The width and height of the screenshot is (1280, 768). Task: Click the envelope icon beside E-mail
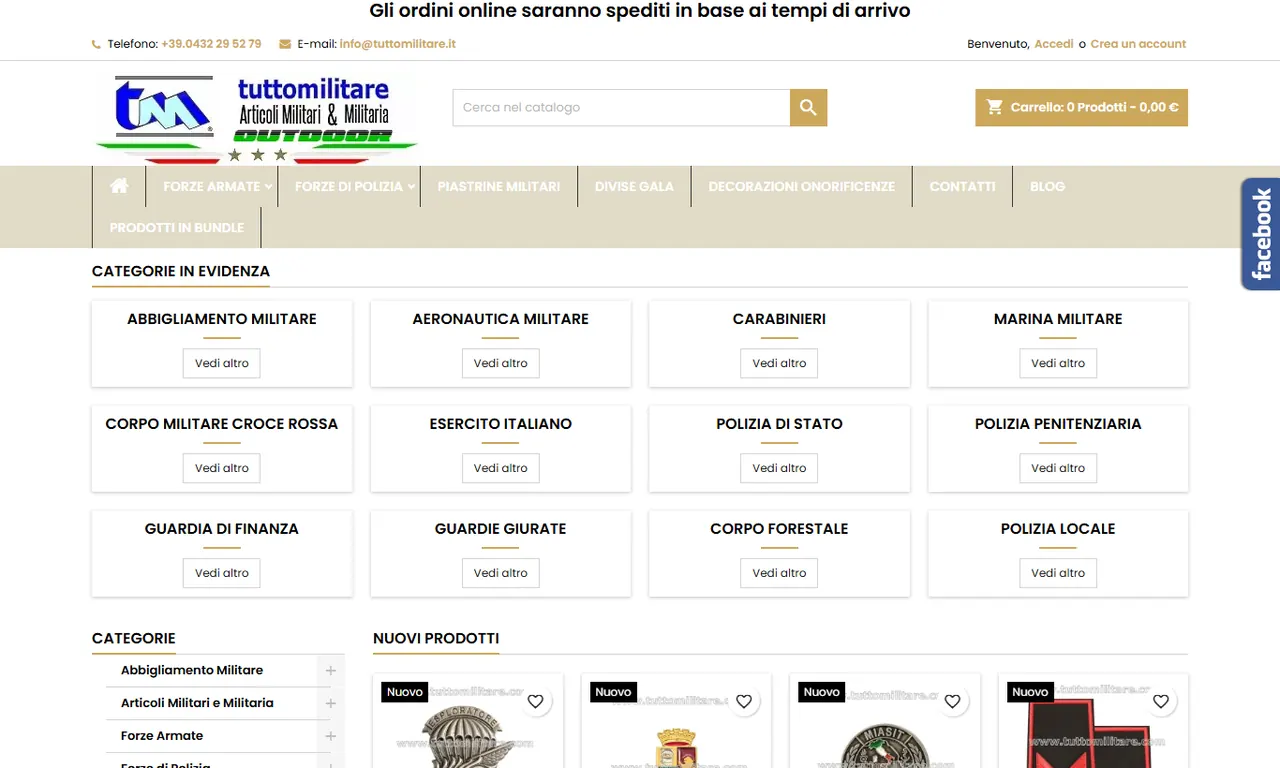coord(285,44)
